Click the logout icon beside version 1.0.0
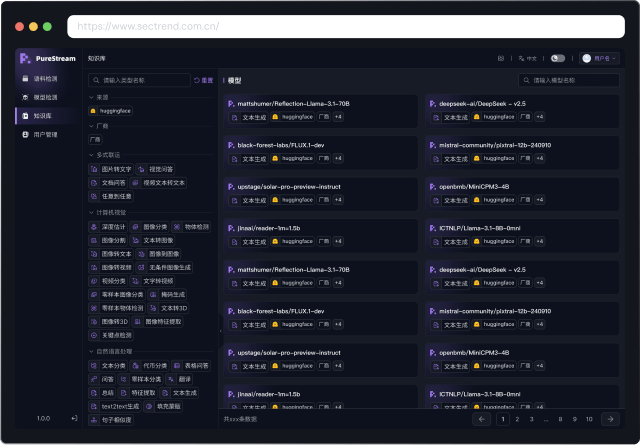640x445 pixels. click(x=74, y=418)
